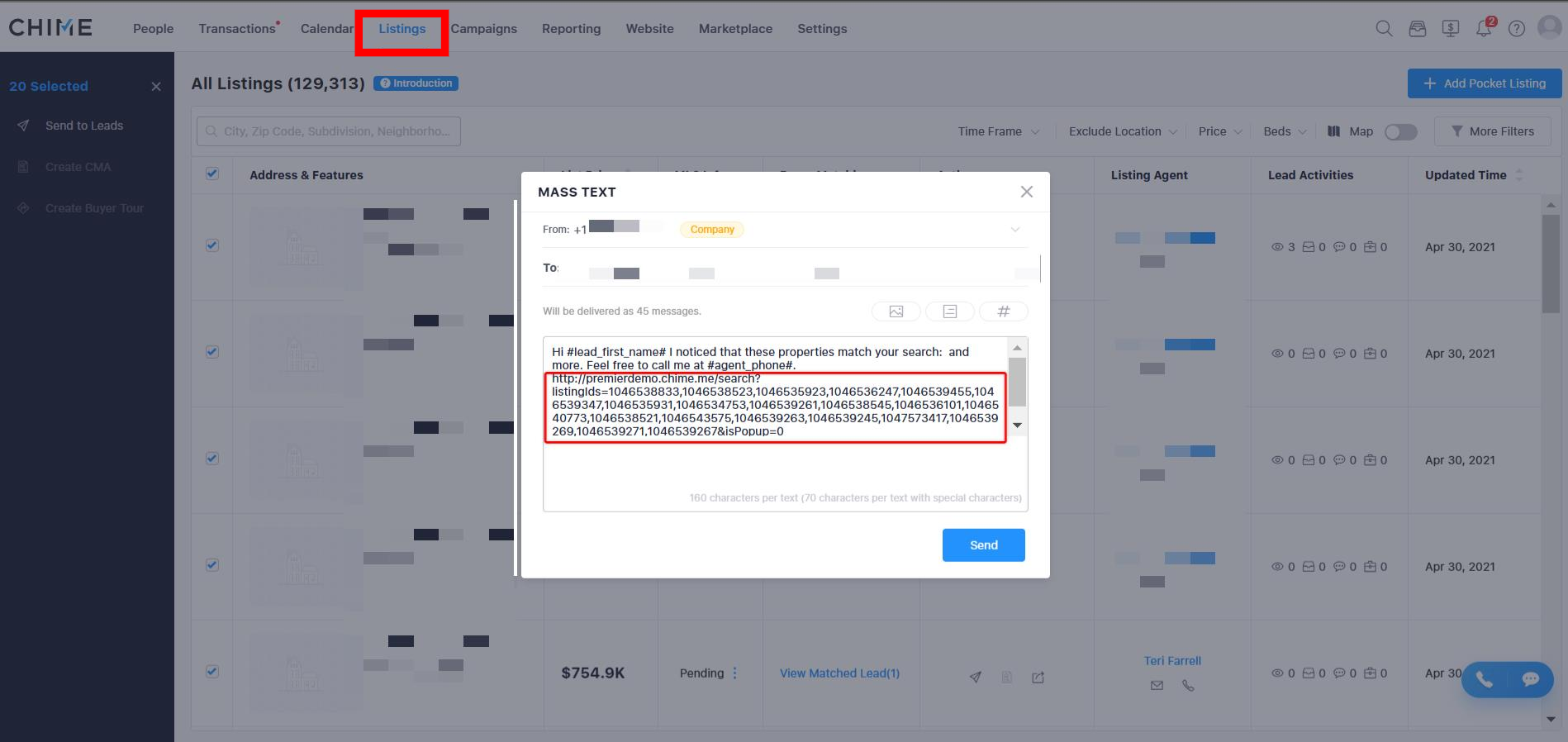Screen dimensions: 1568x742
Task: Click the listings table vertical scrollbar
Action: 1551,264
